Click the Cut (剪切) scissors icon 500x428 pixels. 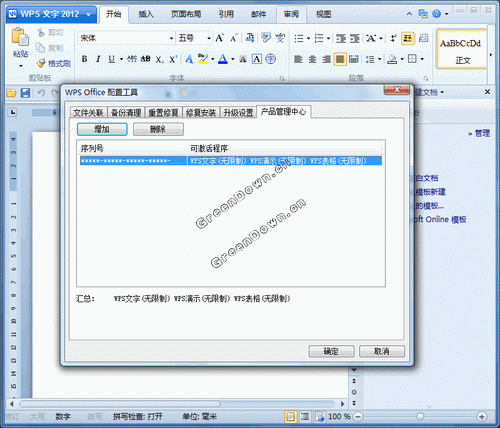pos(41,32)
